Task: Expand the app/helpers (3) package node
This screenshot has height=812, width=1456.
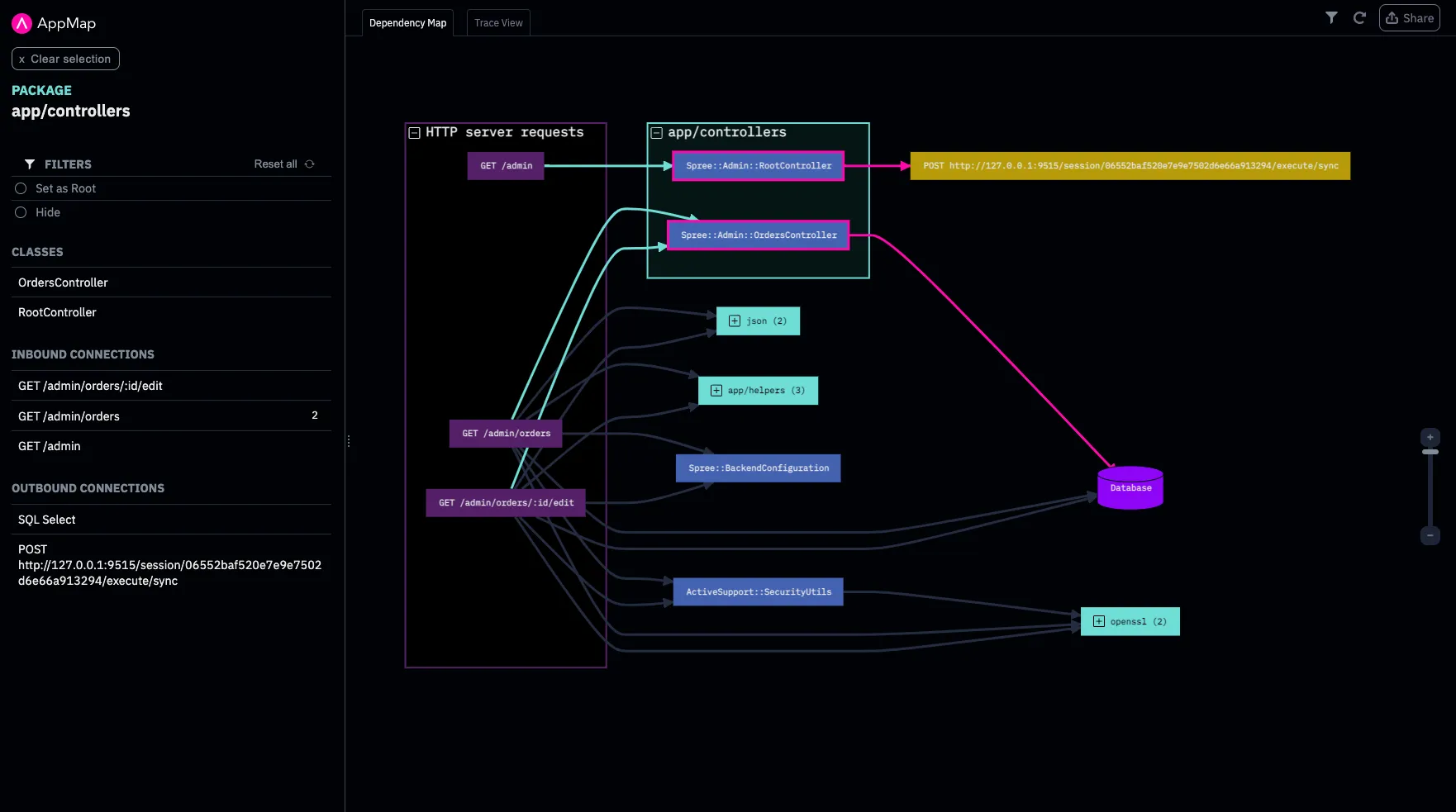Action: [x=716, y=390]
